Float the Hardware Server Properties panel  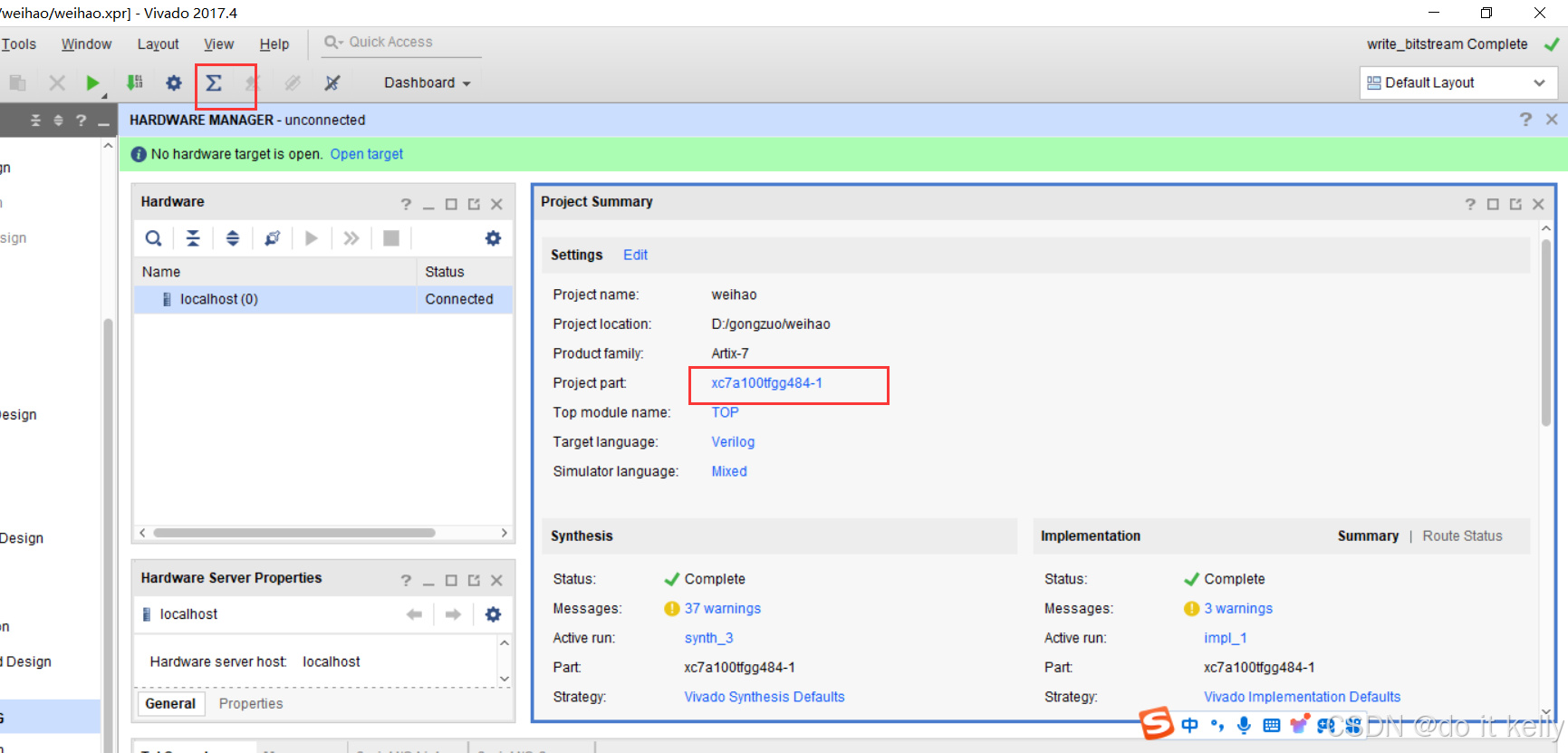click(x=474, y=580)
